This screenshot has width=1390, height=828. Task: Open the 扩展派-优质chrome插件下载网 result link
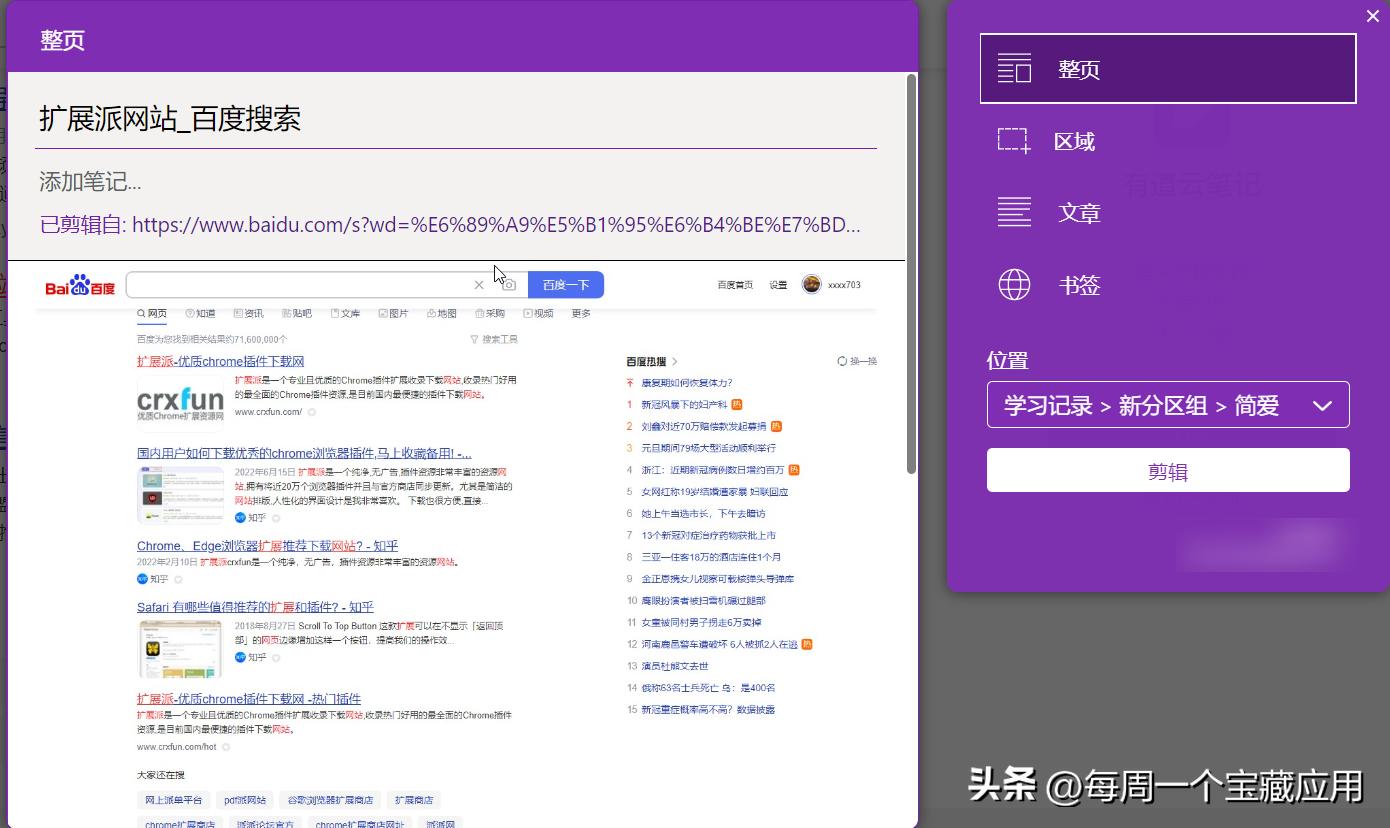pyautogui.click(x=220, y=361)
